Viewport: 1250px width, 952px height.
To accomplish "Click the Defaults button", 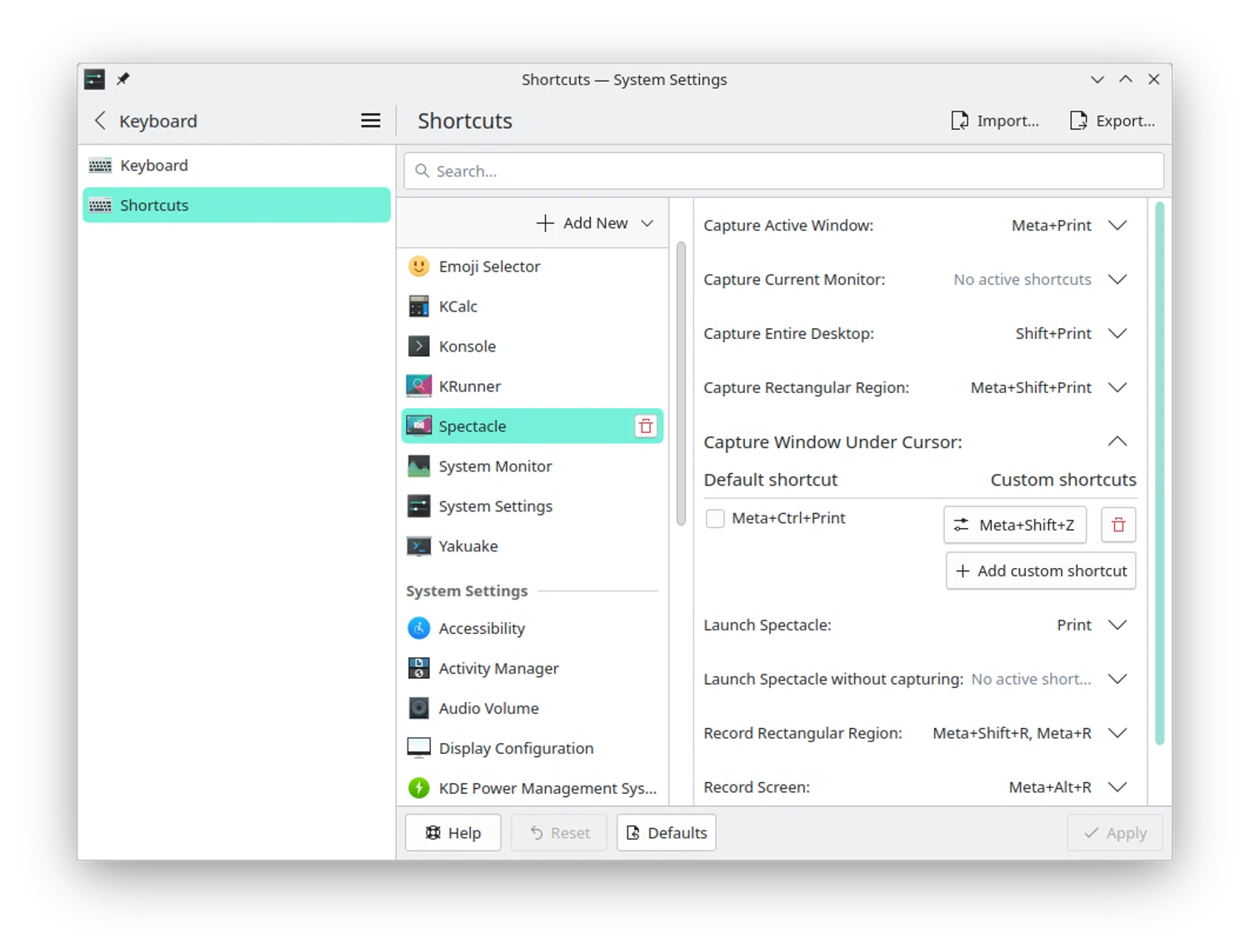I will tap(666, 833).
